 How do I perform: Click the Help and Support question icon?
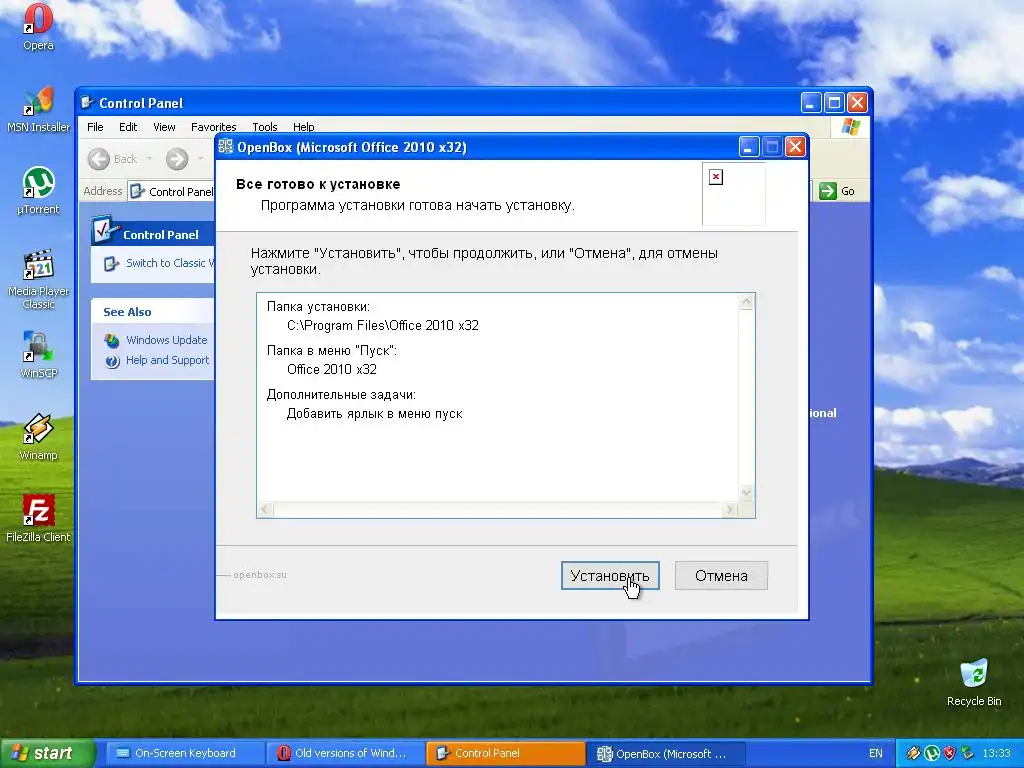(112, 360)
